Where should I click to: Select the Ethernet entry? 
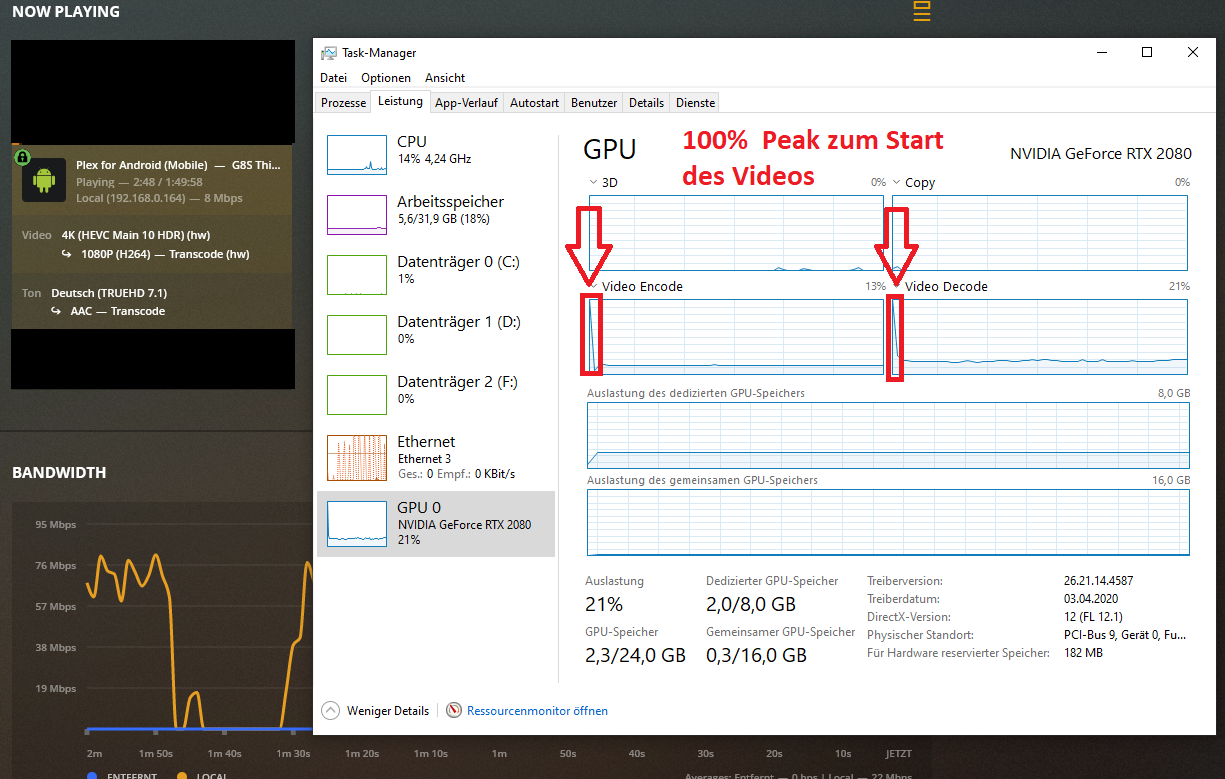click(436, 457)
